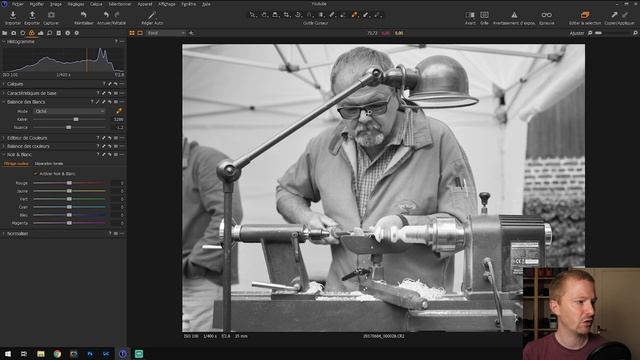
Task: Collapse the Balance des Blancs panel
Action: tap(4, 102)
